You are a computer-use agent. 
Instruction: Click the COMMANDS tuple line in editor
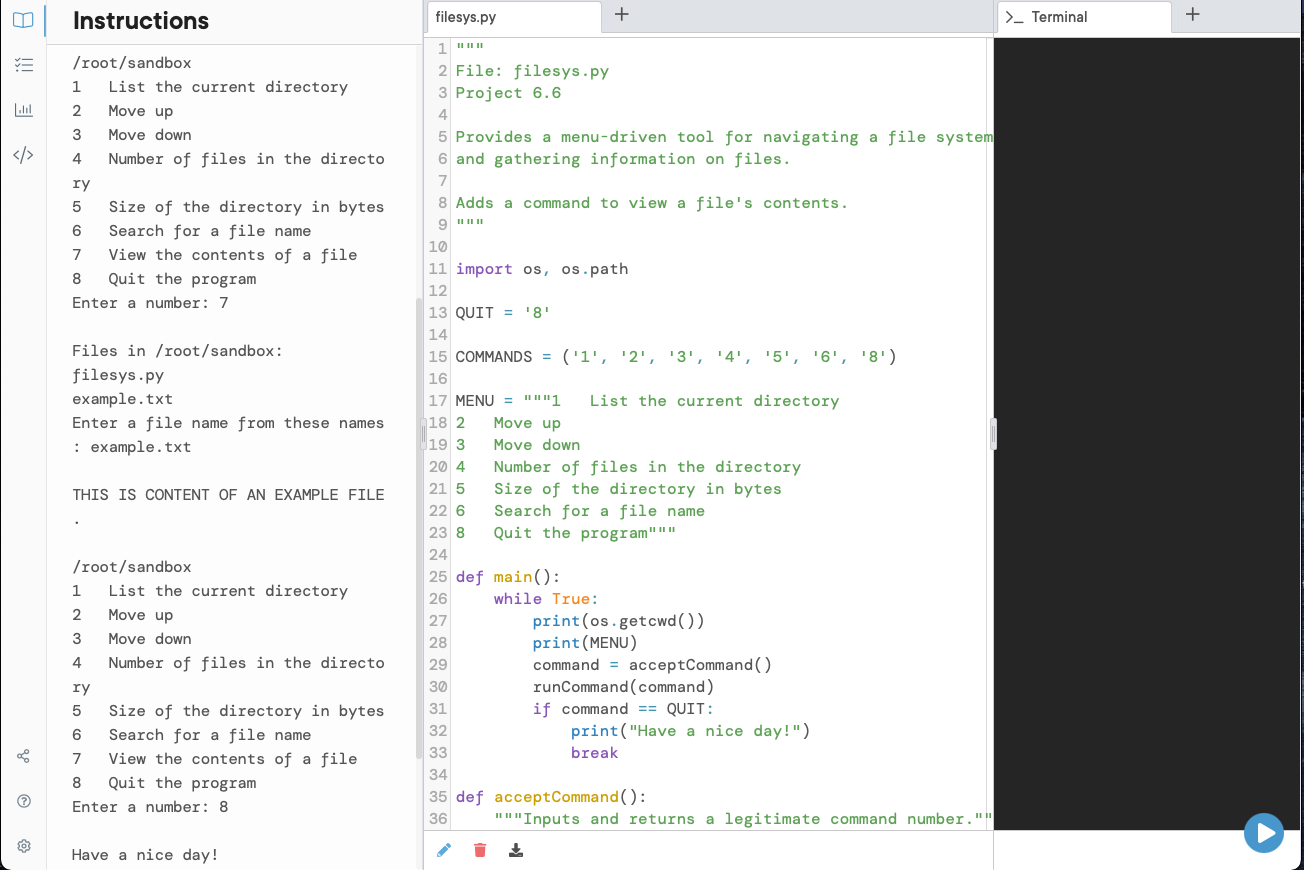[x=676, y=357]
